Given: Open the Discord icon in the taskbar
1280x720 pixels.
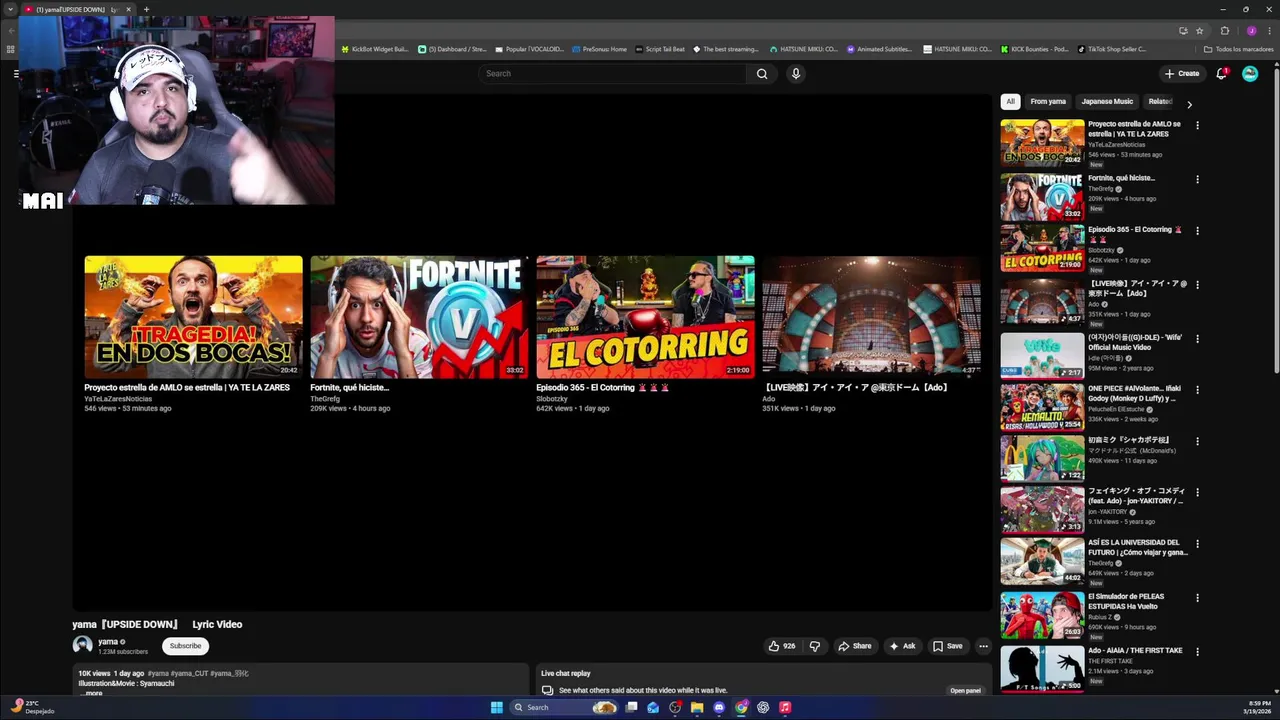Looking at the screenshot, I should [x=719, y=707].
